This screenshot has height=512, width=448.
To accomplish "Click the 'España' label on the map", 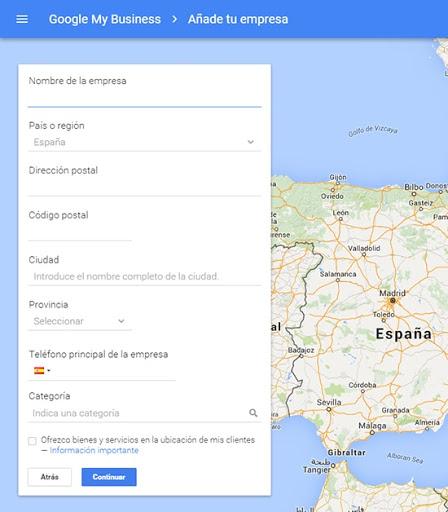I will (404, 334).
